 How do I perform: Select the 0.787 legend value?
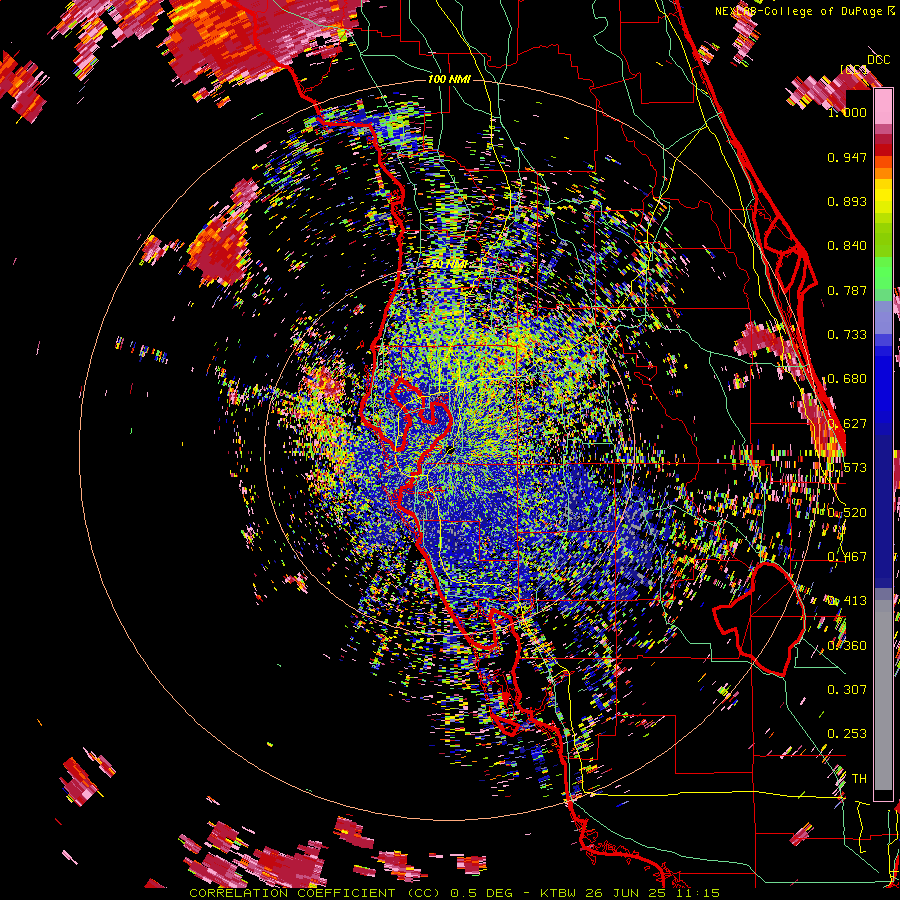click(x=847, y=290)
